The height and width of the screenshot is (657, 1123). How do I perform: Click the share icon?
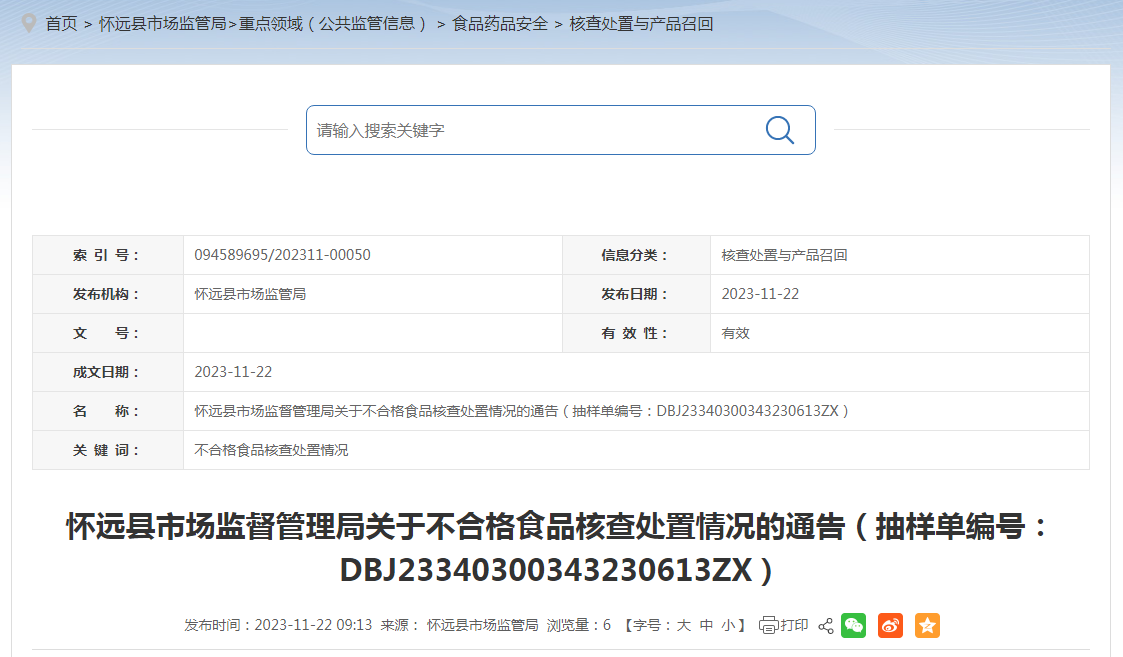826,625
